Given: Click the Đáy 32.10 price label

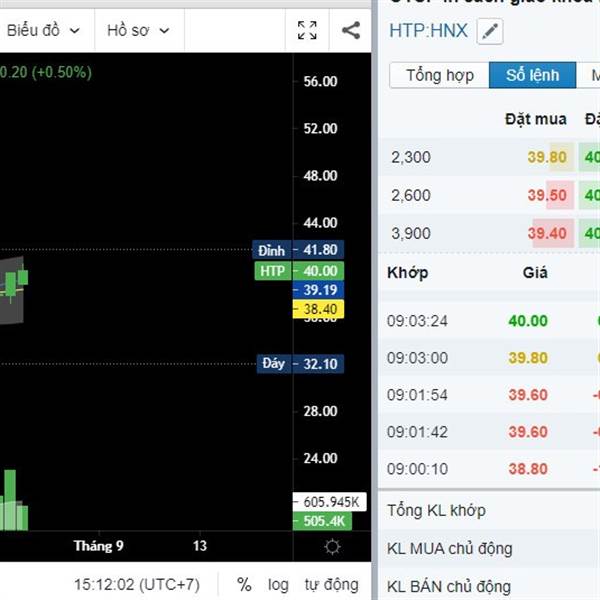Looking at the screenshot, I should coord(300,364).
